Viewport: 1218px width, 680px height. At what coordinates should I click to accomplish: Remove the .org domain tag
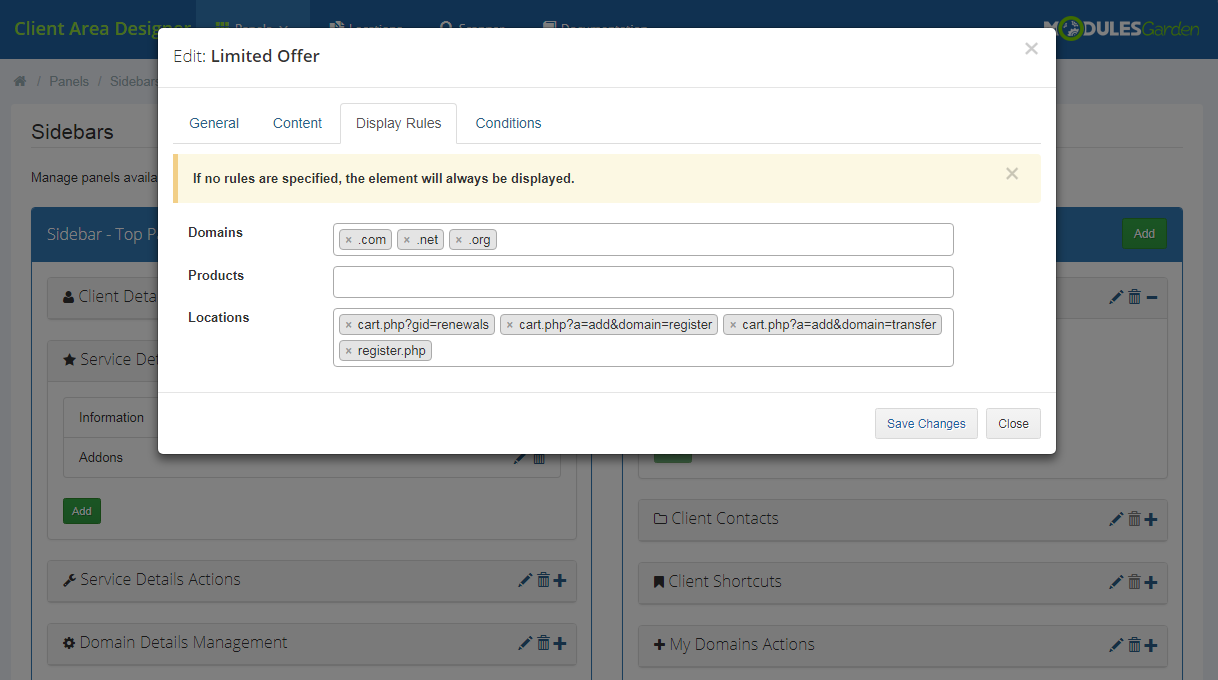tap(458, 240)
